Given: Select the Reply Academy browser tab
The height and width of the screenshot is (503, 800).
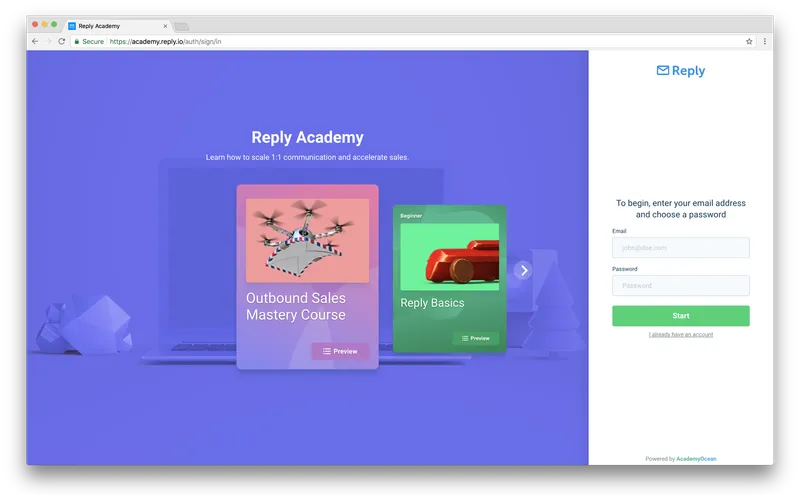Looking at the screenshot, I should (117, 26).
